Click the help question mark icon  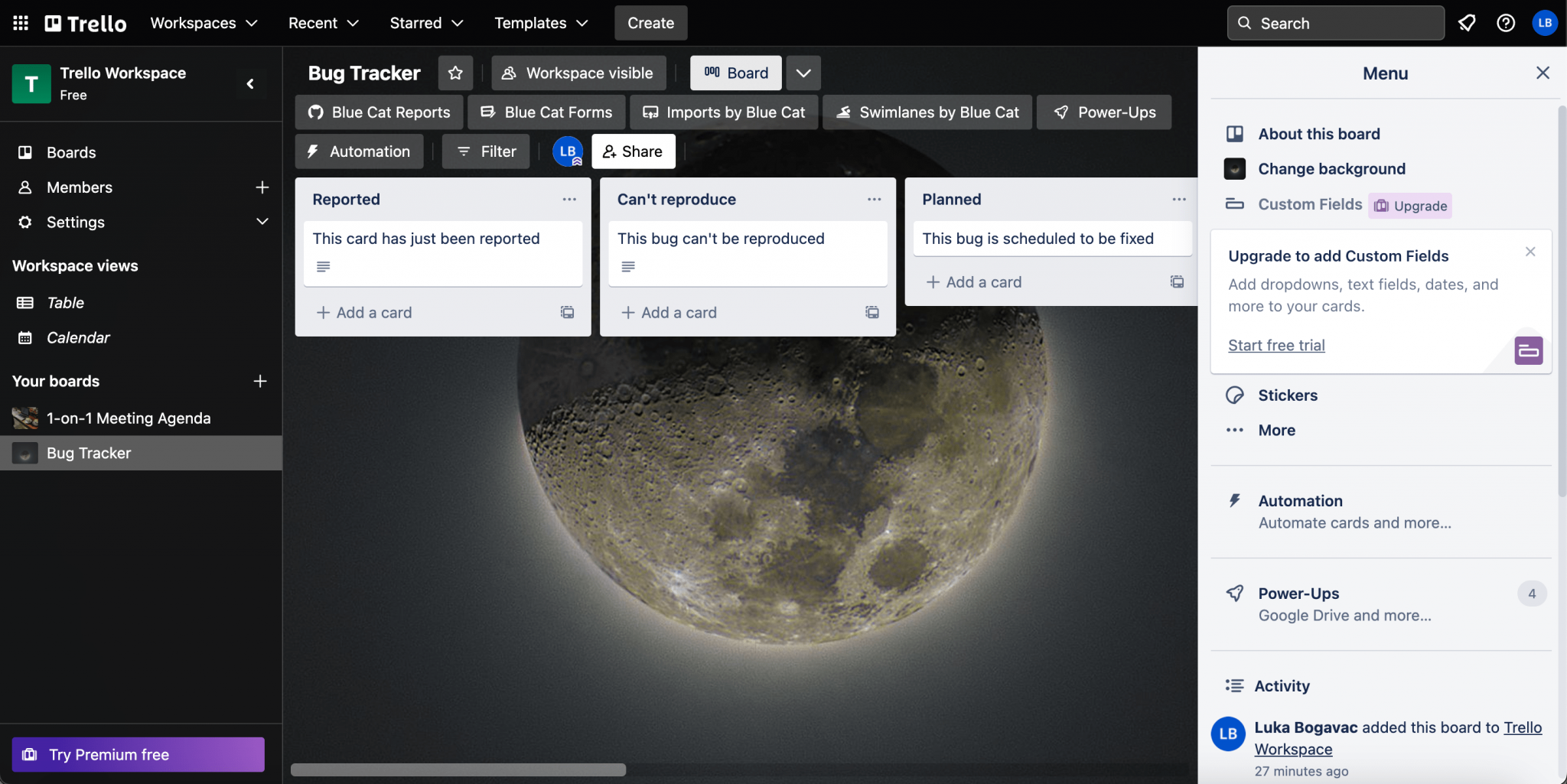point(1505,23)
